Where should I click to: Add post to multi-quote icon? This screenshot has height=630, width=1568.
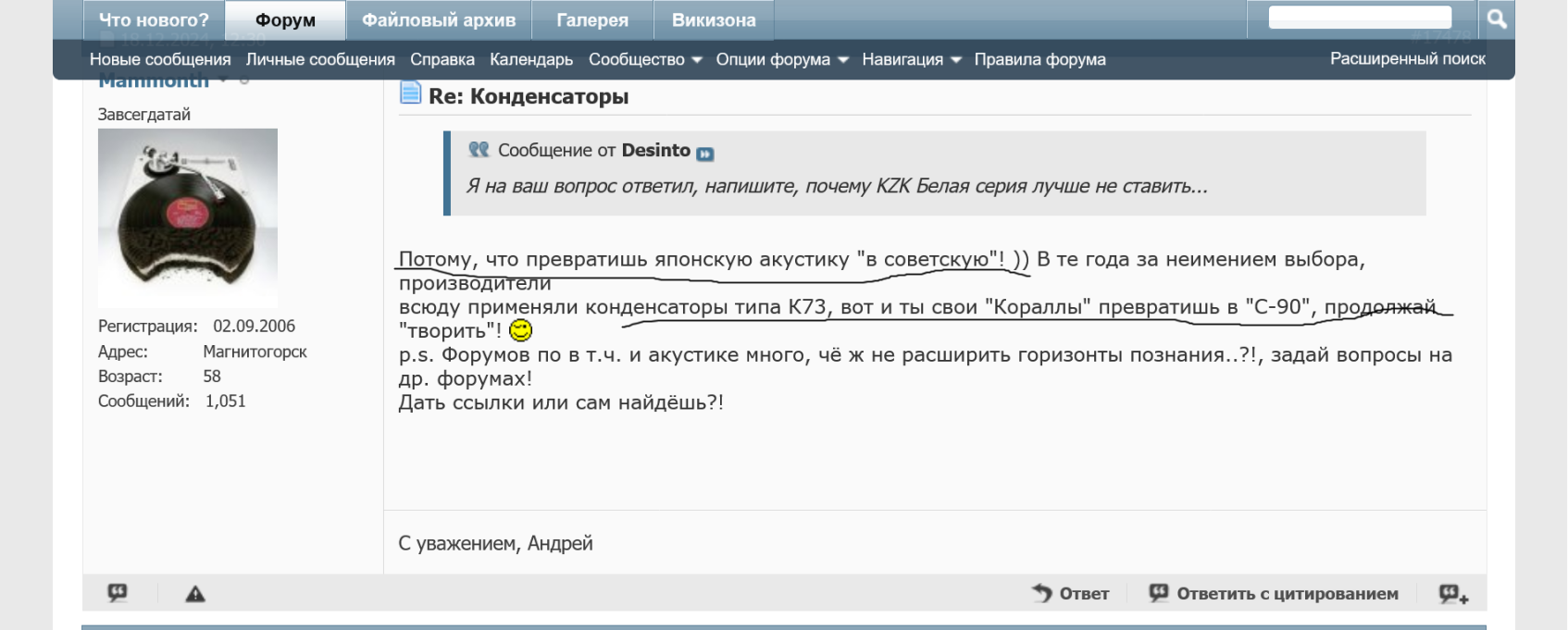click(1453, 594)
